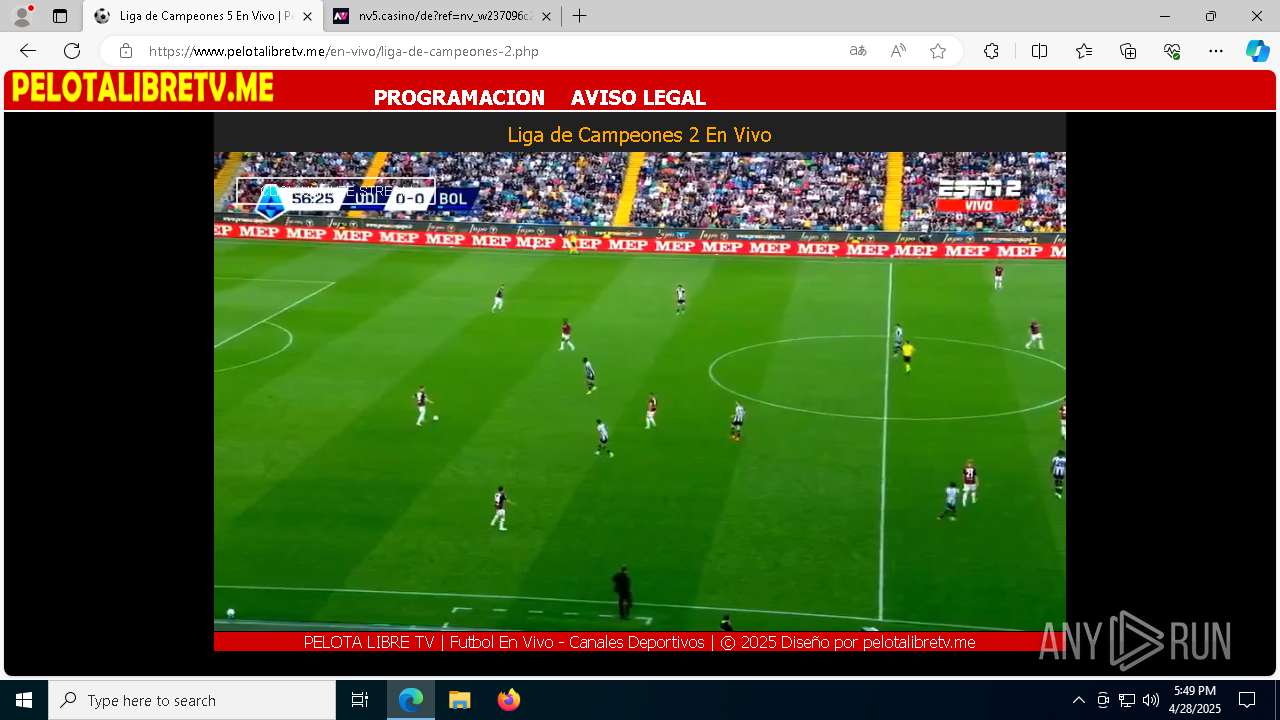Viewport: 1280px width, 720px height.
Task: Open the Windows Start menu
Action: (24, 700)
